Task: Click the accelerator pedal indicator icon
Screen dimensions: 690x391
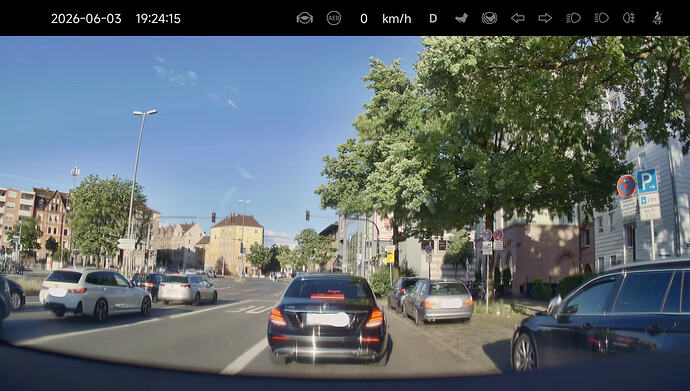Action: tap(461, 18)
